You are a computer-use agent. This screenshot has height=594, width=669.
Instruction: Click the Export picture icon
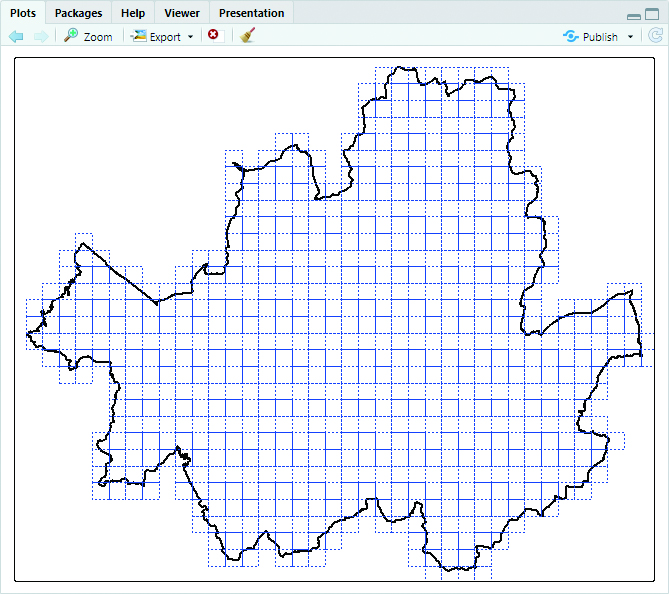139,36
